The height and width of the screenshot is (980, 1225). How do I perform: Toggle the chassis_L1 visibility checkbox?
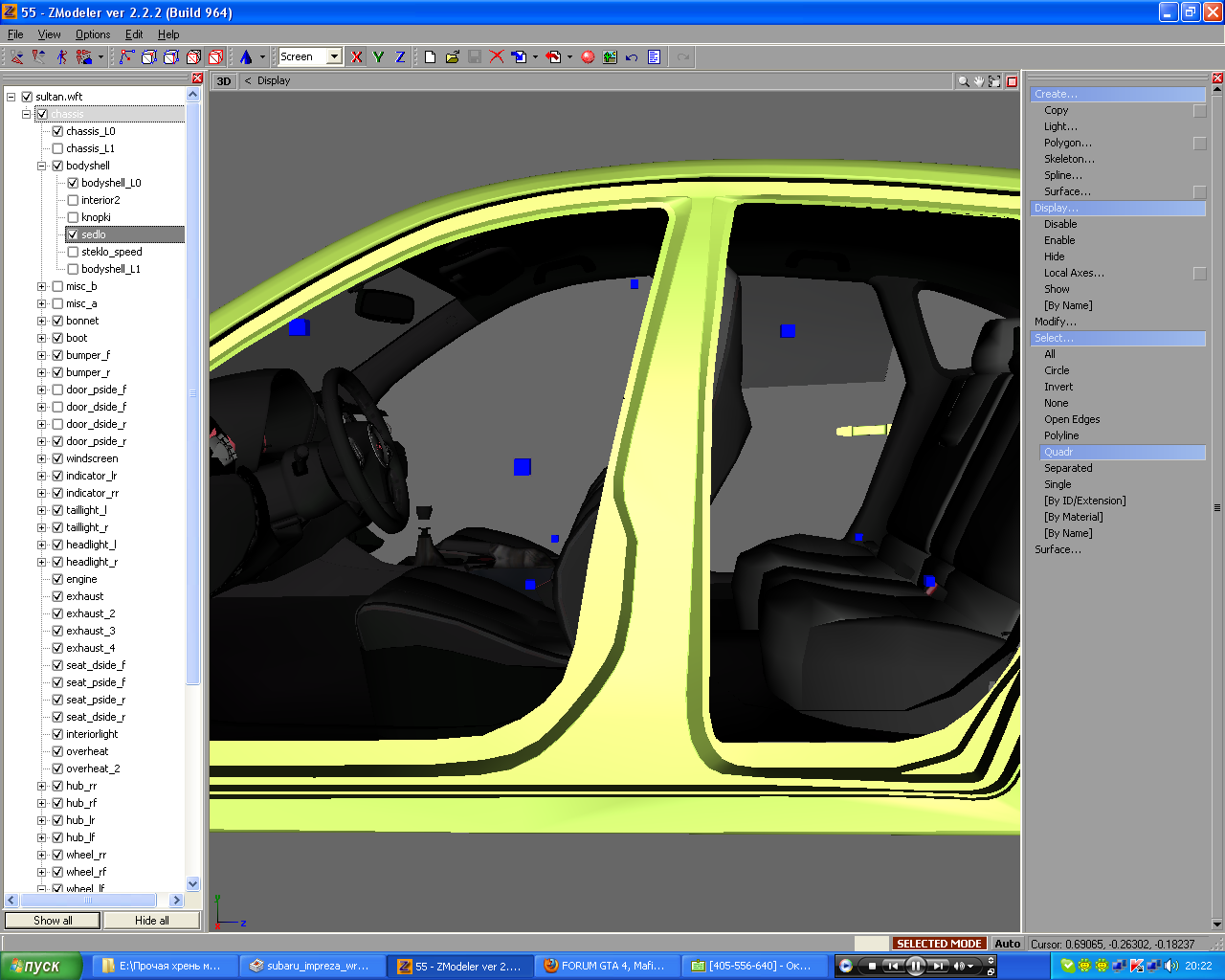pyautogui.click(x=57, y=148)
